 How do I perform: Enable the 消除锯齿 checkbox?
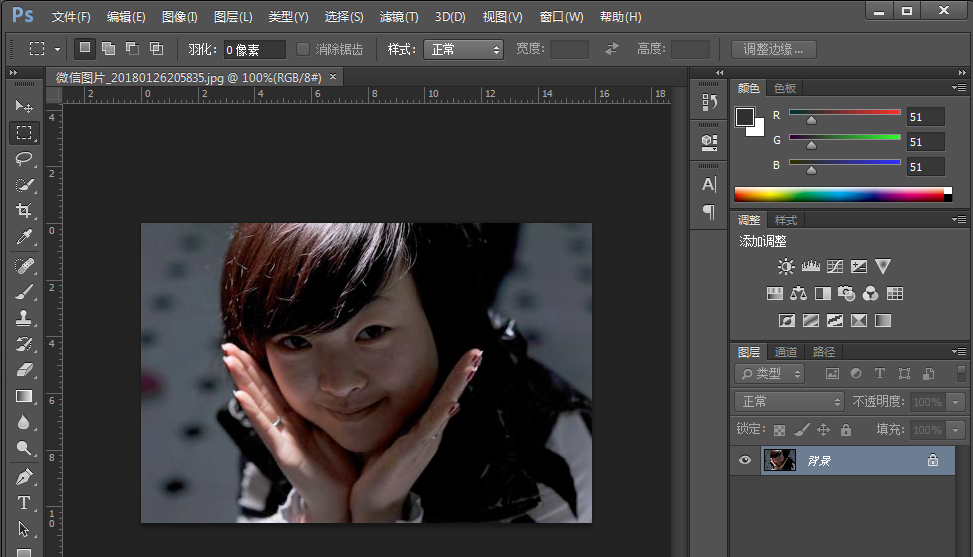coord(304,49)
